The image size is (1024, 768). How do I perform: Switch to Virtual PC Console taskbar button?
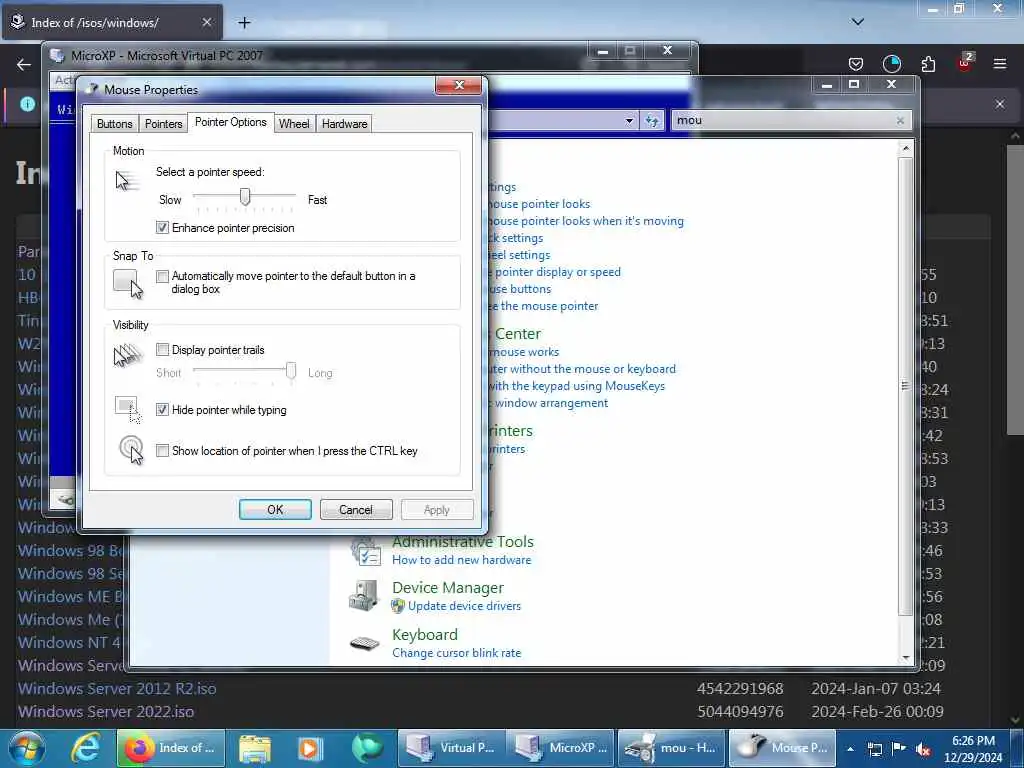pyautogui.click(x=451, y=748)
